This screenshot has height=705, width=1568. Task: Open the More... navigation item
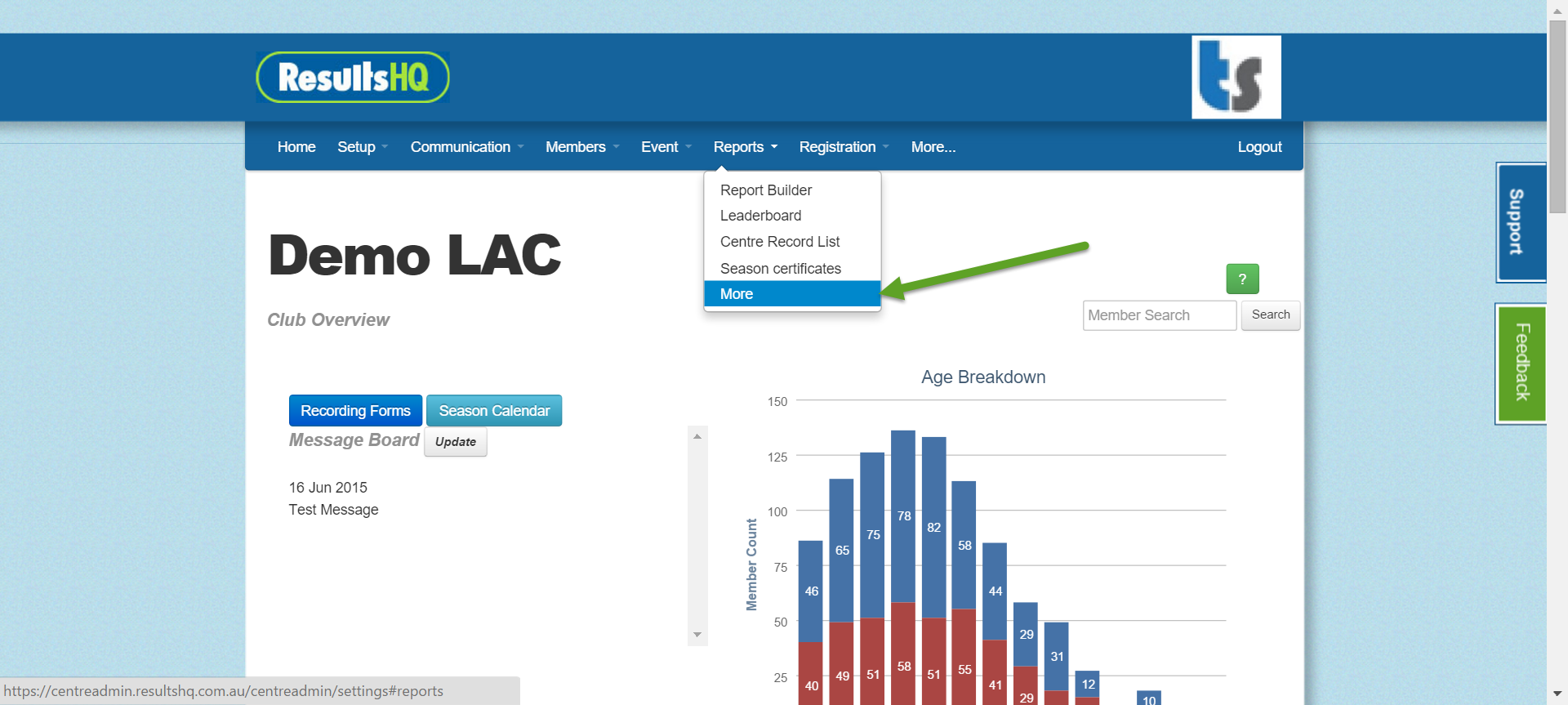[x=933, y=147]
